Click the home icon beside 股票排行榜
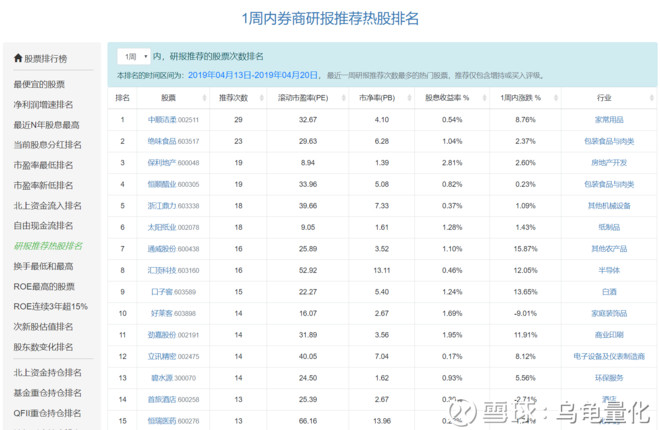 click(18, 58)
